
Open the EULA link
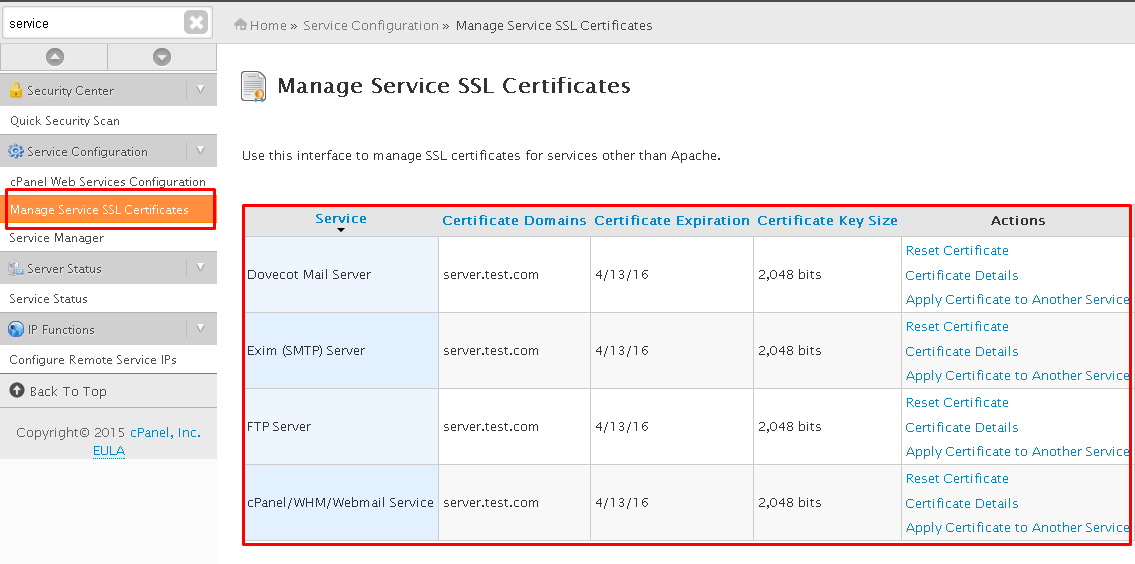pos(109,451)
